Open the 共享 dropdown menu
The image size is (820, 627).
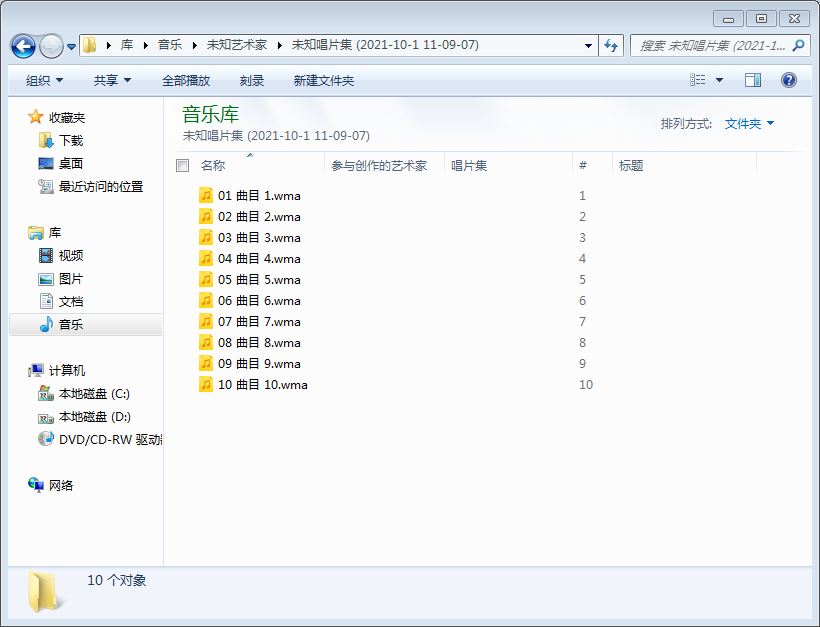pos(112,80)
